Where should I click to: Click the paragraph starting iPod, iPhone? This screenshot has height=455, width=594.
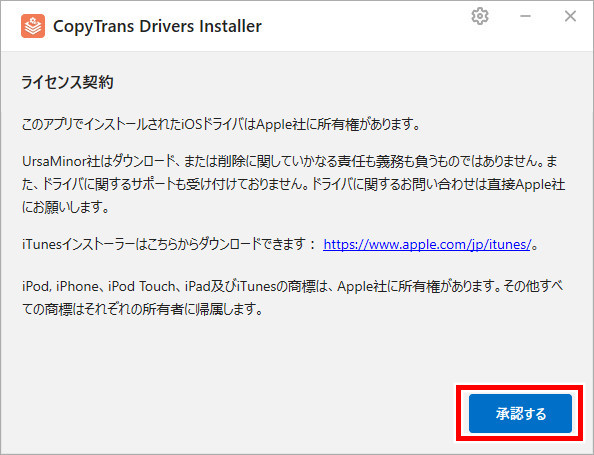[x=292, y=298]
